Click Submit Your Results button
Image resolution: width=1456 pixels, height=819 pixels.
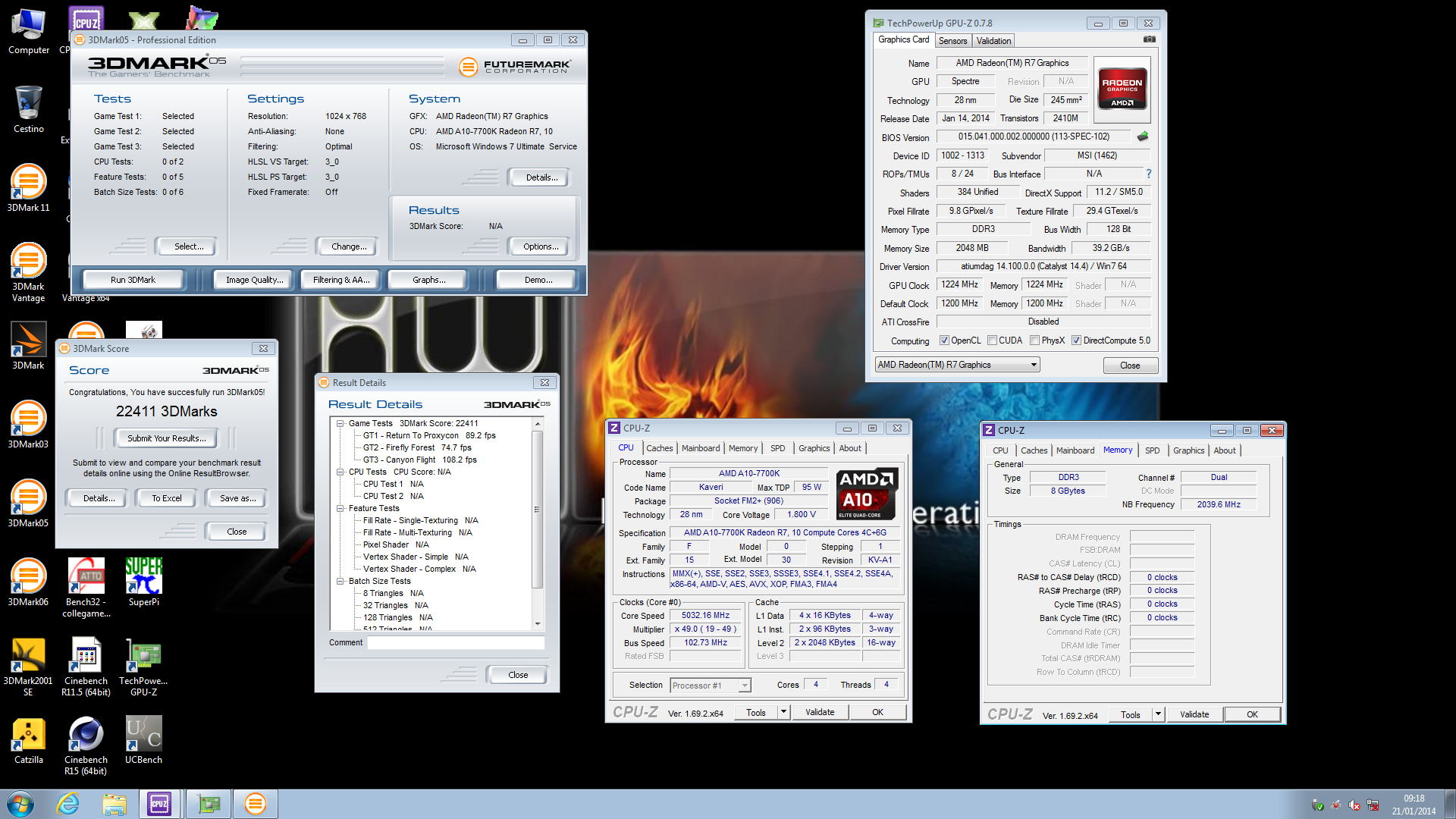point(166,438)
